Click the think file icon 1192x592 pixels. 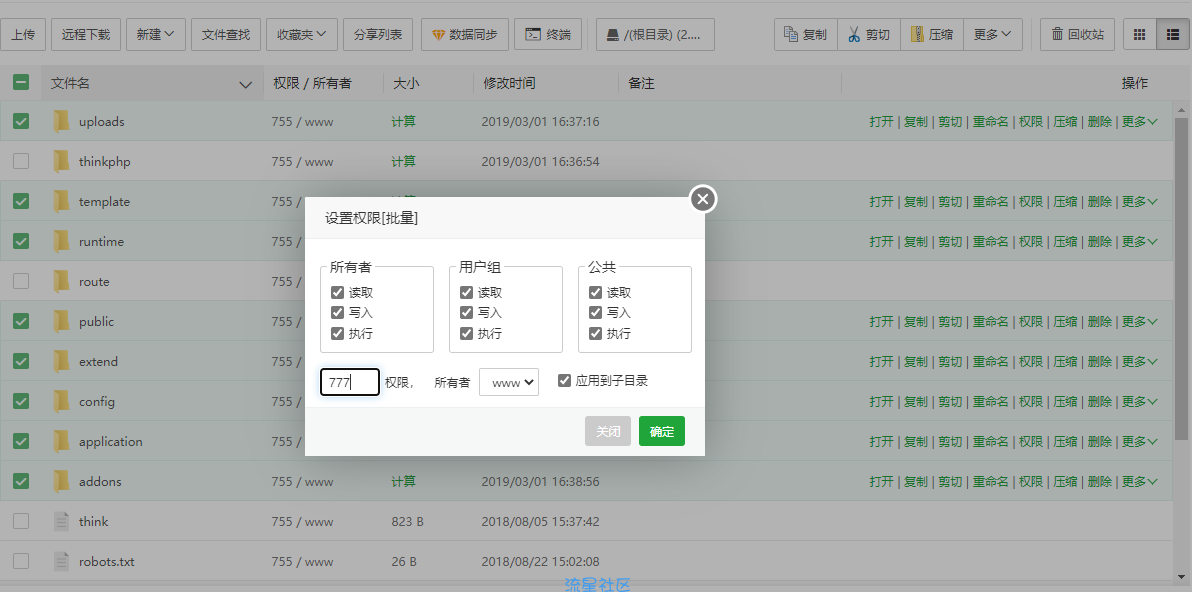pyautogui.click(x=62, y=521)
